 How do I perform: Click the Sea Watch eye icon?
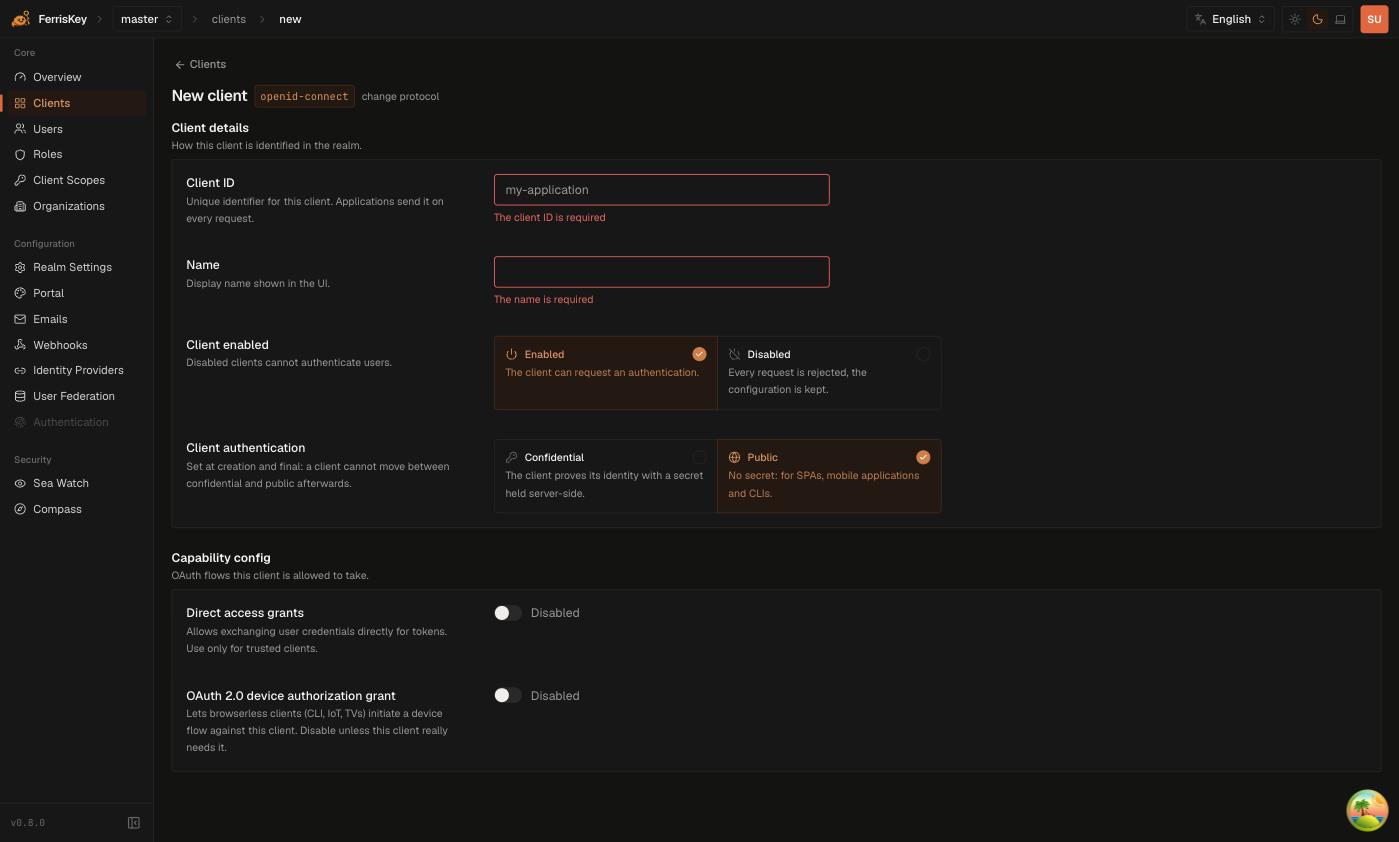pyautogui.click(x=20, y=483)
